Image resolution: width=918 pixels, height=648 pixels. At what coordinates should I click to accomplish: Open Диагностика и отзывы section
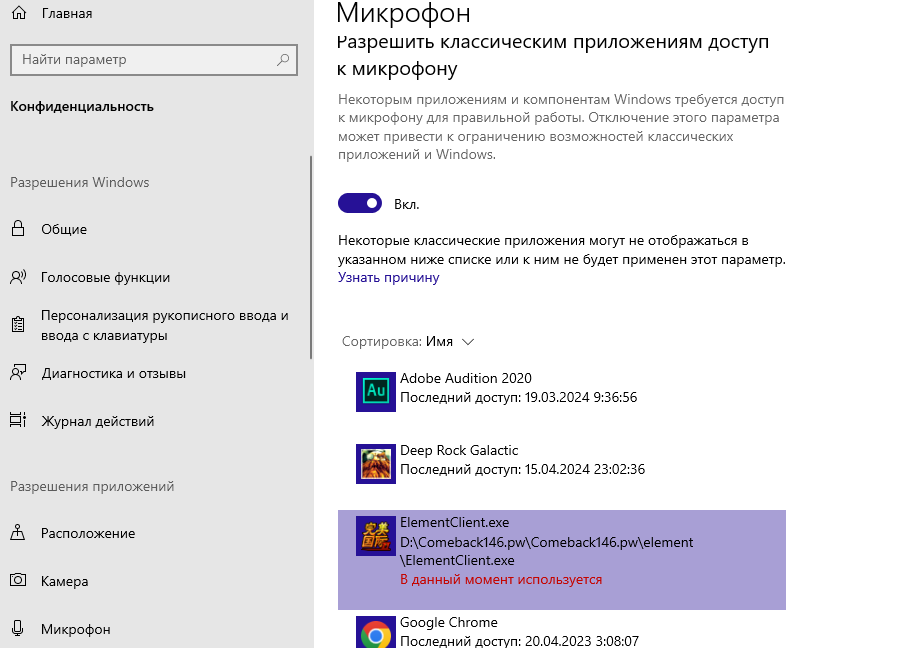click(113, 373)
